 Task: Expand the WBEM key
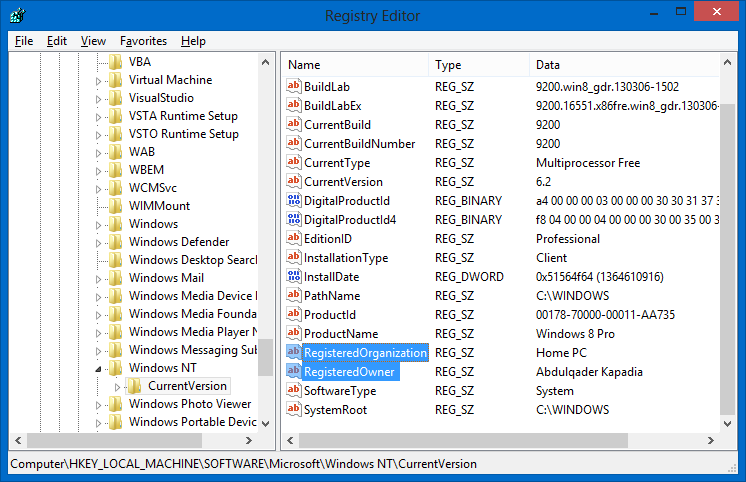[98, 171]
